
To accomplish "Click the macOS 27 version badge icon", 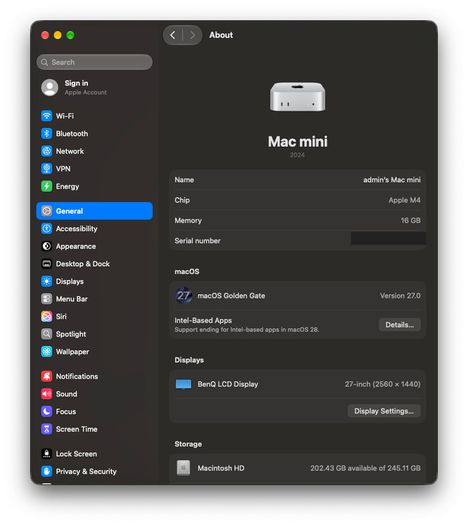I will (x=184, y=296).
